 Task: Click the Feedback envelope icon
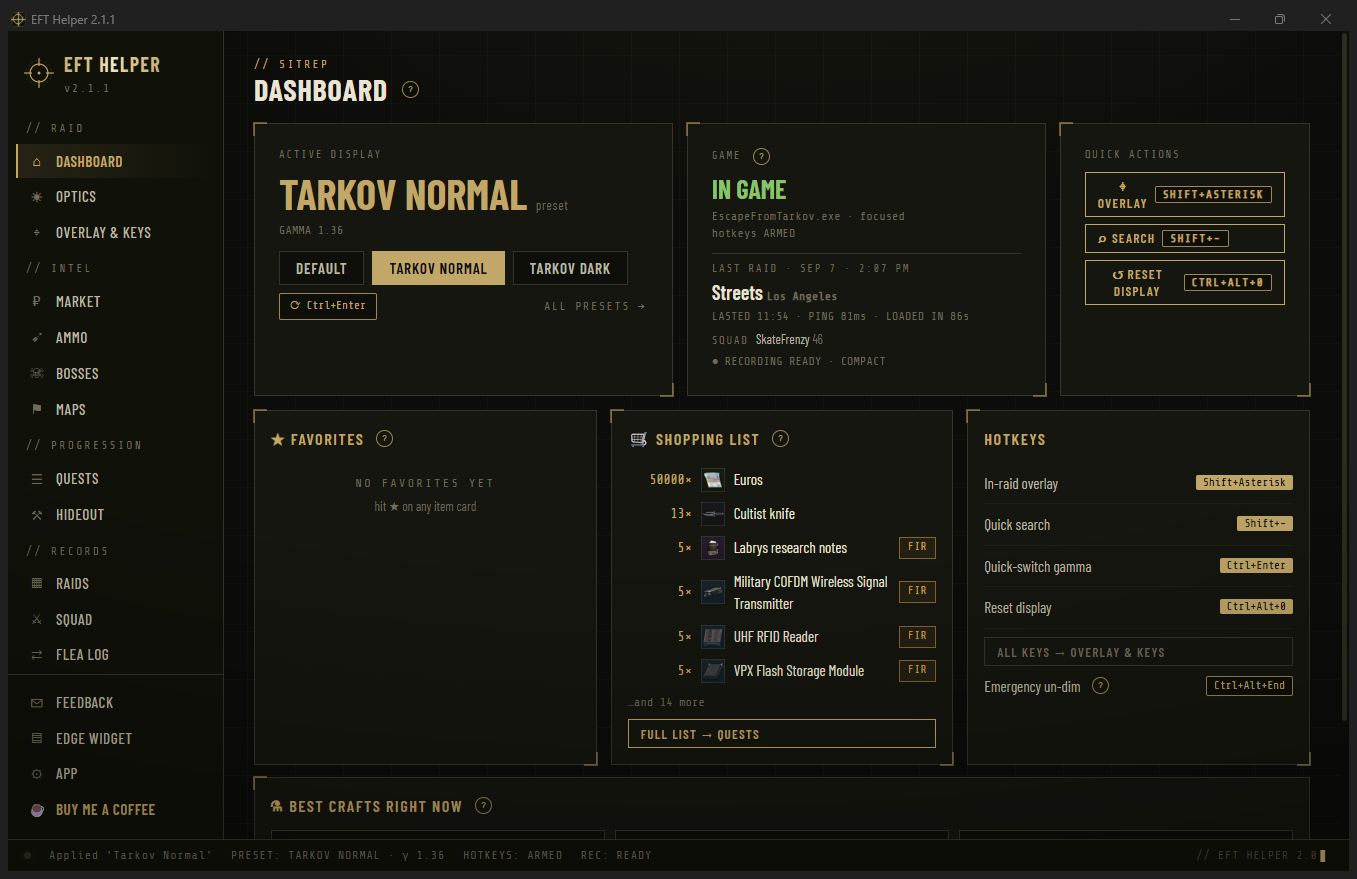coord(37,703)
